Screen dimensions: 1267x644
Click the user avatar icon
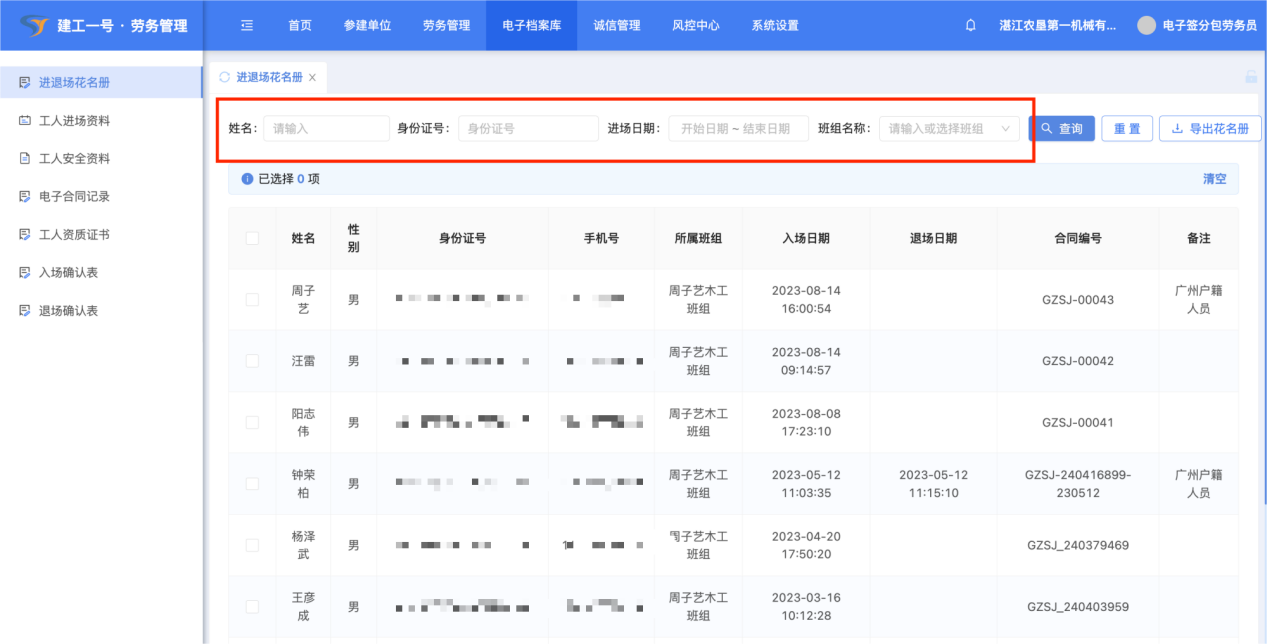(x=1146, y=26)
